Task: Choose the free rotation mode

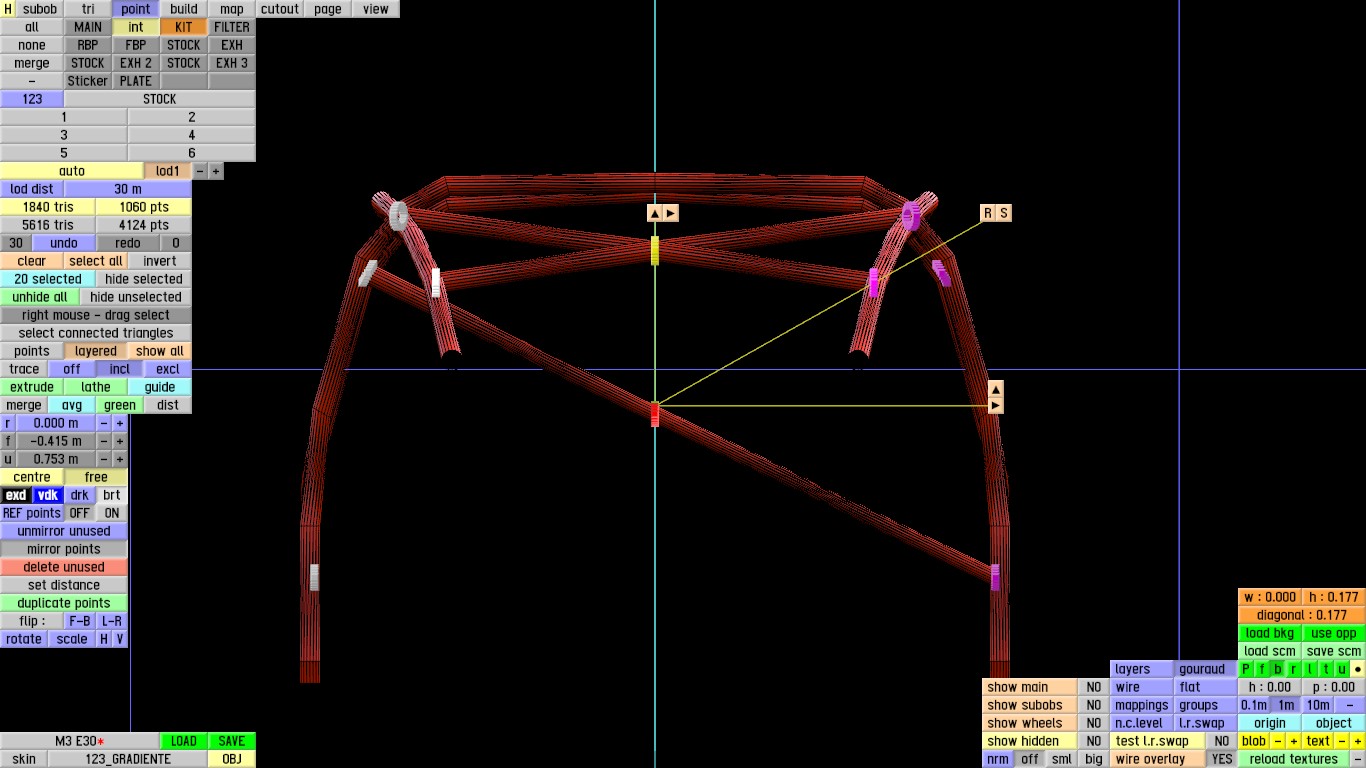Action: (96, 477)
